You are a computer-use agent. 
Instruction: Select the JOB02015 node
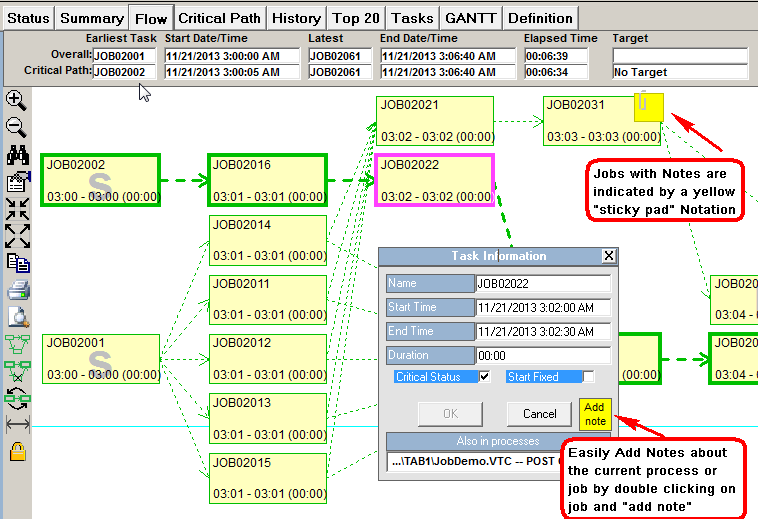click(268, 478)
